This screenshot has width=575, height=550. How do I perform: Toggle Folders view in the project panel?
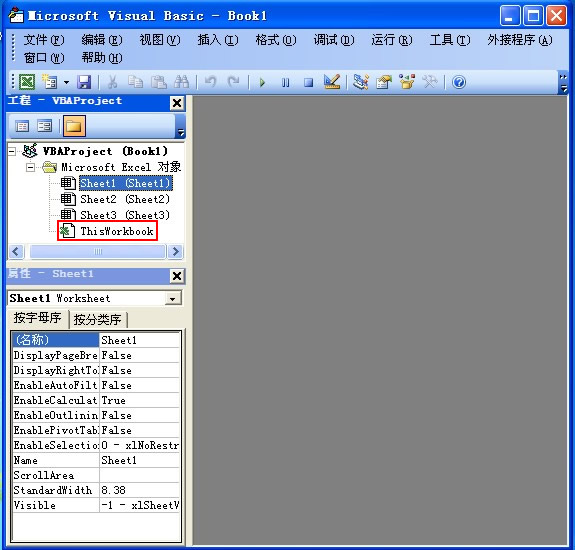tap(74, 126)
